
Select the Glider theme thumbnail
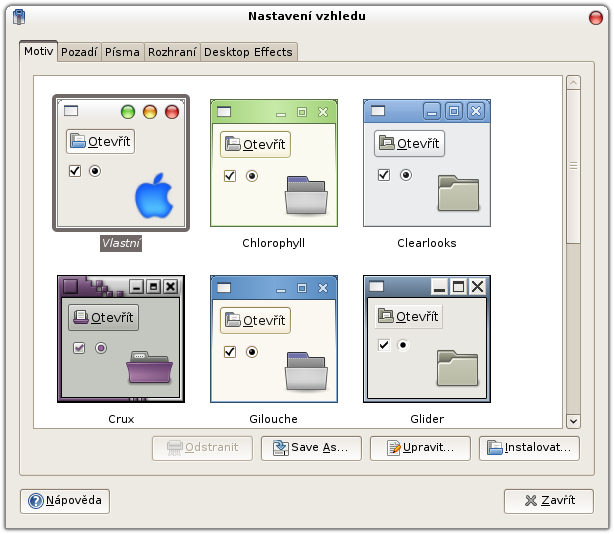click(427, 339)
